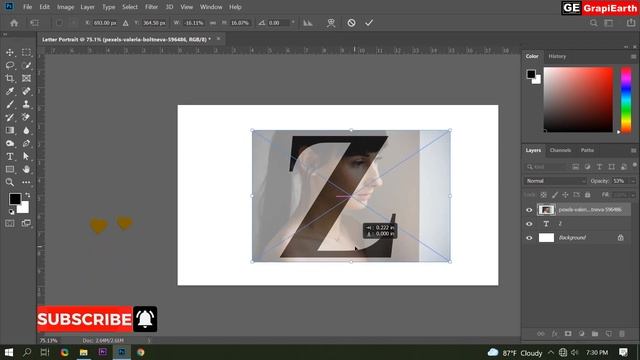Select the Eyedropper tool

point(10,91)
